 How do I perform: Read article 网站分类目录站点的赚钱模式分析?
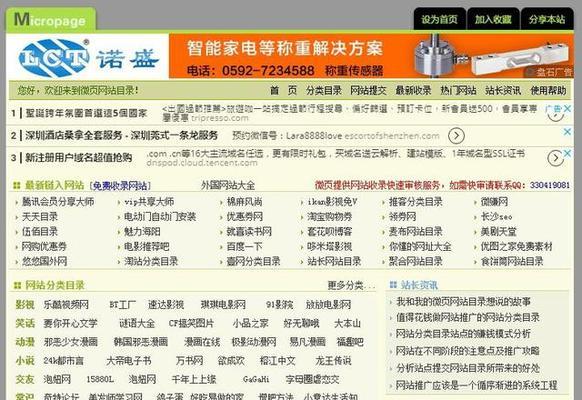point(463,334)
